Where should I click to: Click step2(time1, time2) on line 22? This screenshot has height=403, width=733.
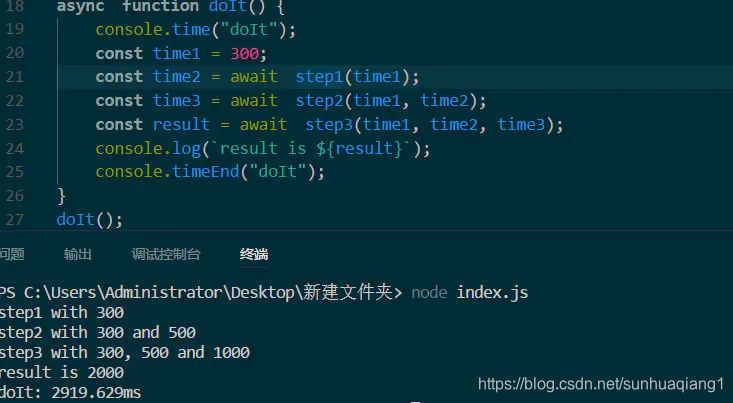pos(386,101)
